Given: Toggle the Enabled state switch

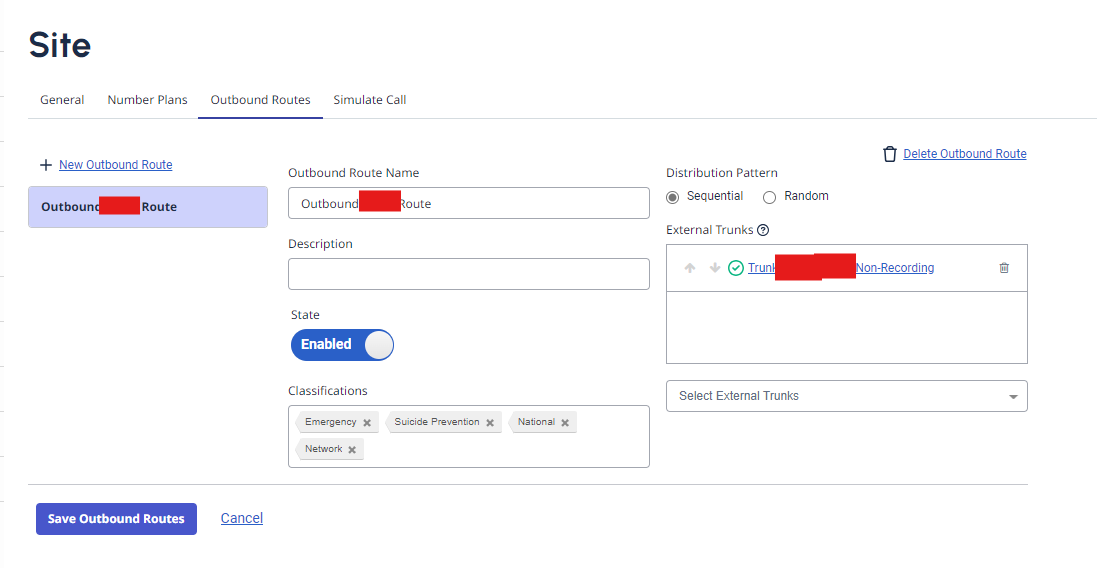Looking at the screenshot, I should point(342,344).
